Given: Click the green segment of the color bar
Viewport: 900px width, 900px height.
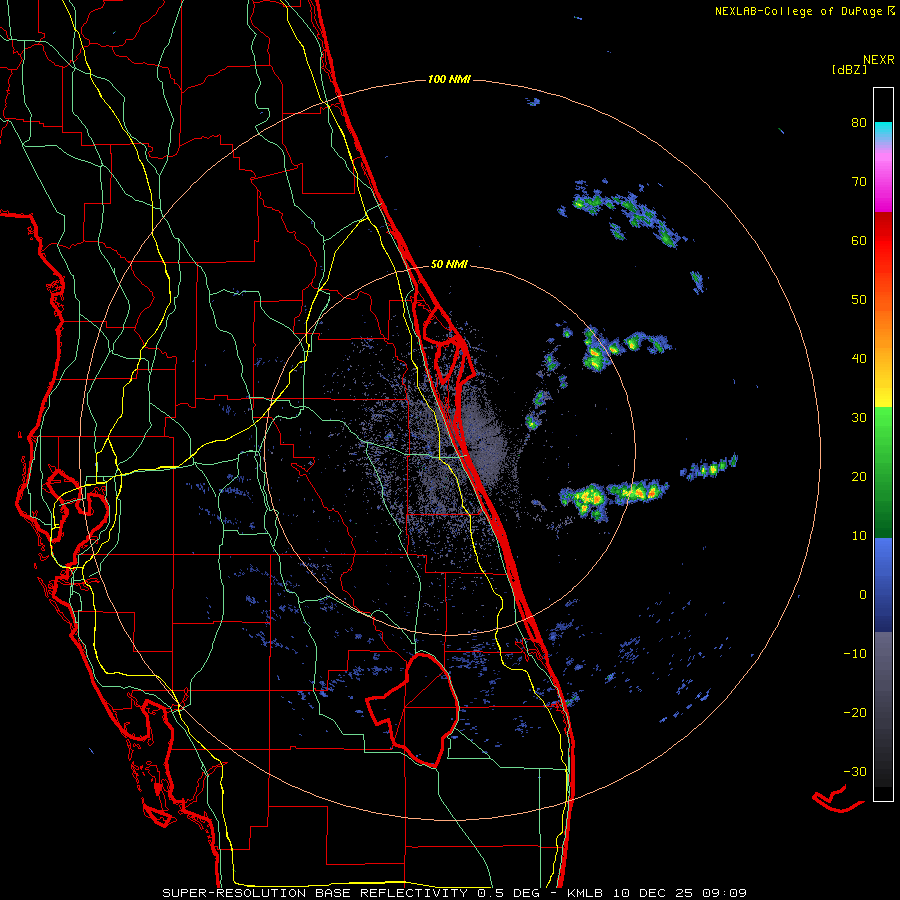Looking at the screenshot, I should tap(883, 472).
